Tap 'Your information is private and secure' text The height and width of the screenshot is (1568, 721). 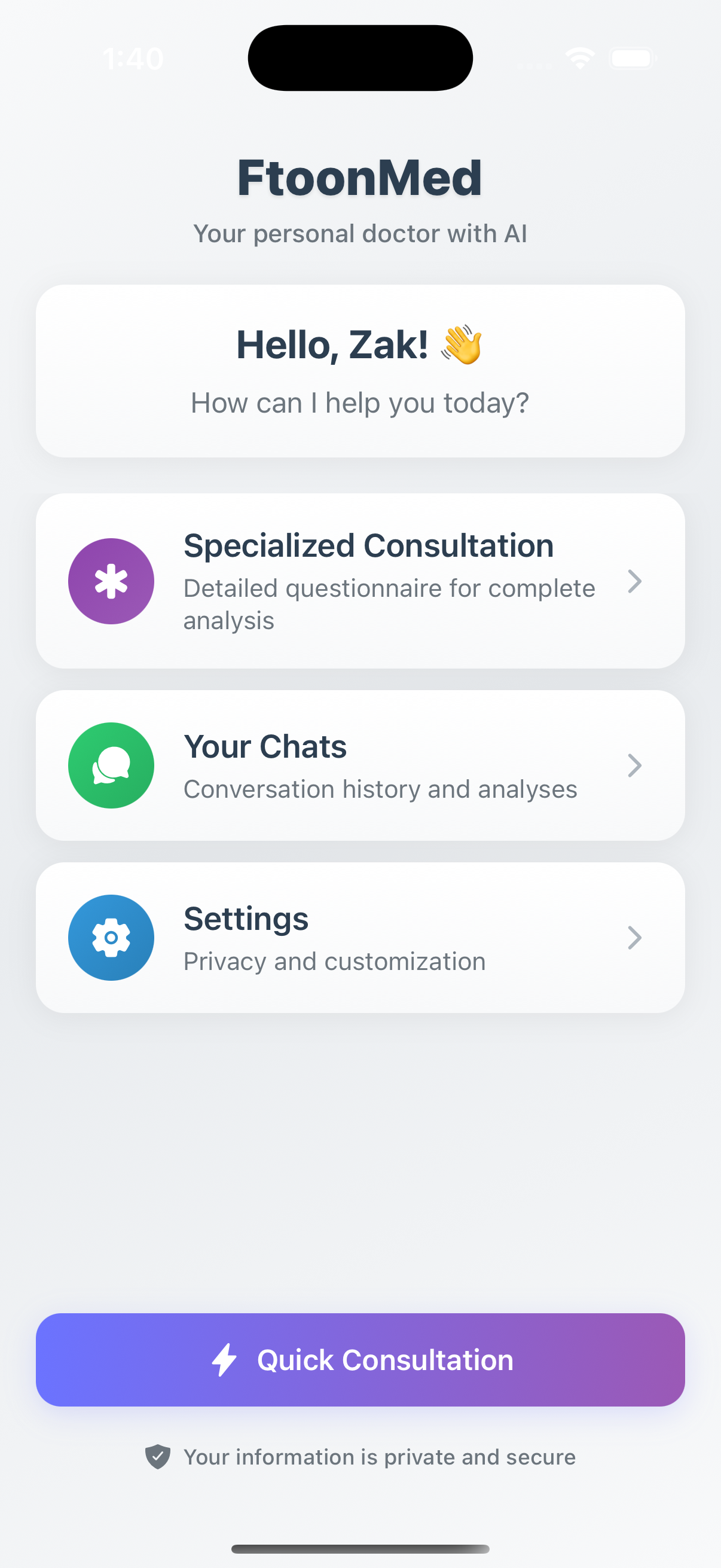pos(380,1457)
